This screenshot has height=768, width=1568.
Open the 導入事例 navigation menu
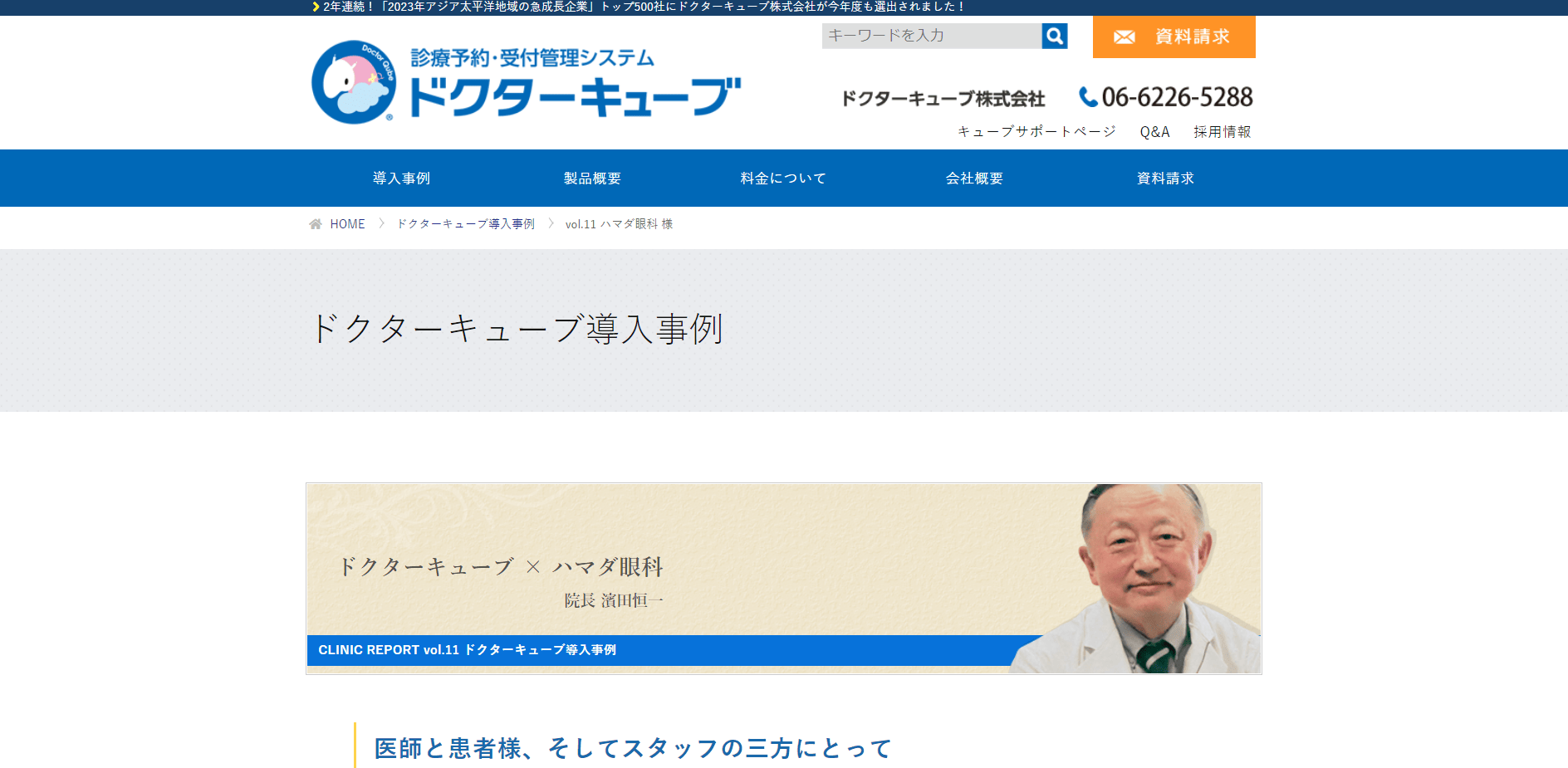(x=402, y=178)
